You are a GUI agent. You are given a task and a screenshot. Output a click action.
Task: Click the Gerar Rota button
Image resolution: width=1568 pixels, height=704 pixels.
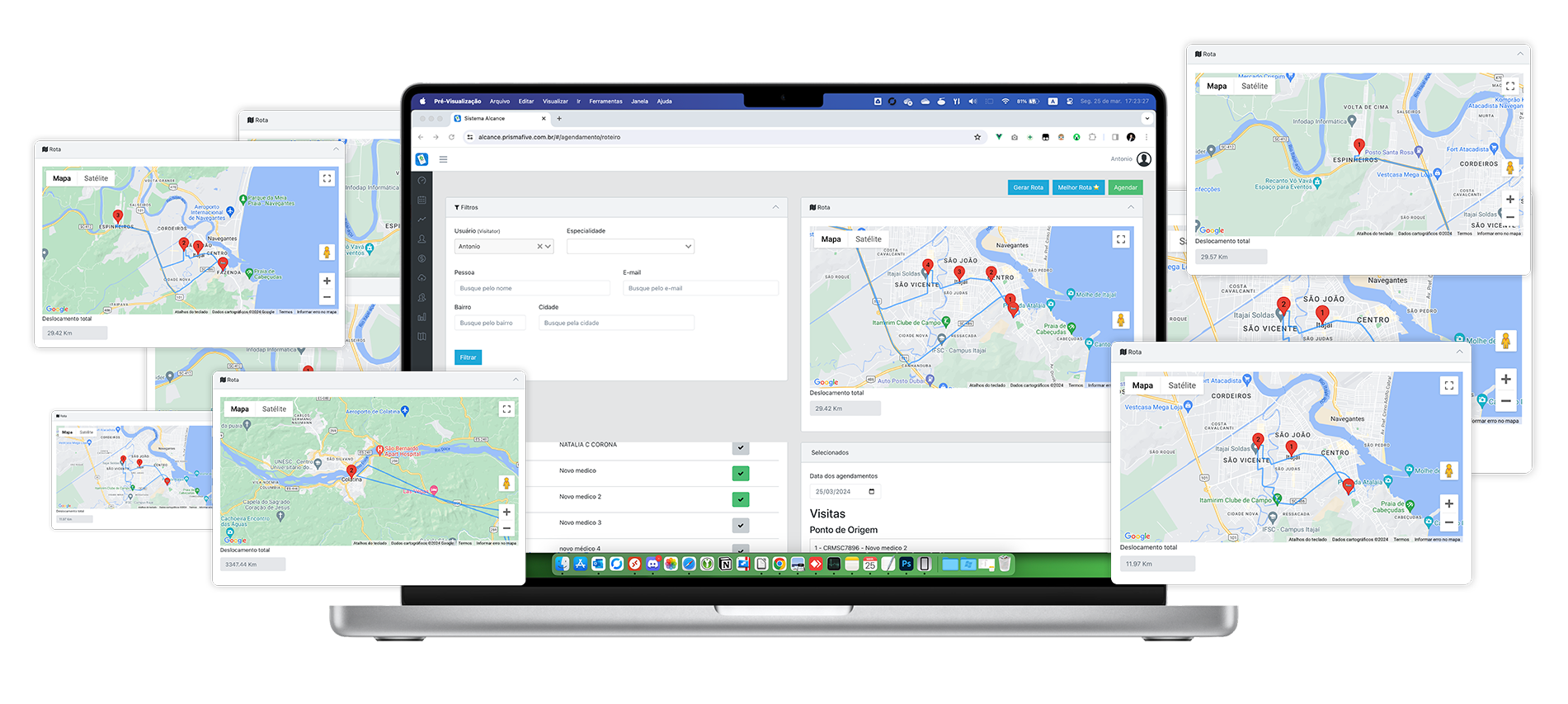(x=1028, y=187)
